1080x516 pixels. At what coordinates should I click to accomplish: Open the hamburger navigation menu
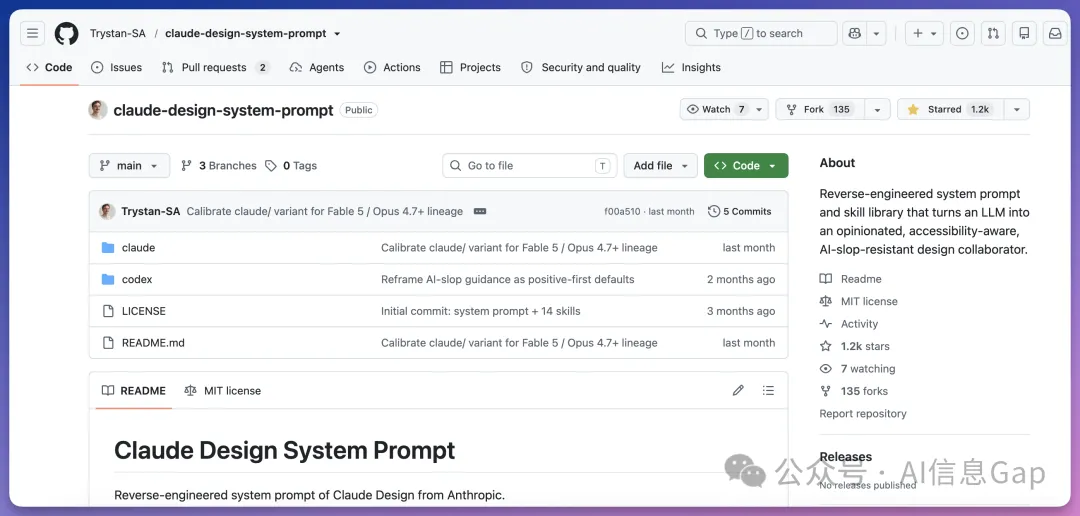coord(32,33)
